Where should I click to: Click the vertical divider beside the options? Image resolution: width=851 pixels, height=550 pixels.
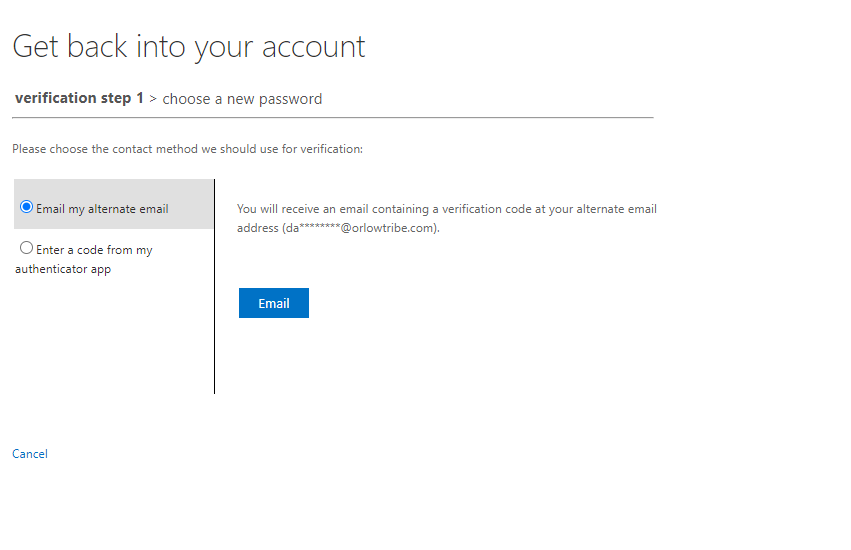tap(214, 287)
